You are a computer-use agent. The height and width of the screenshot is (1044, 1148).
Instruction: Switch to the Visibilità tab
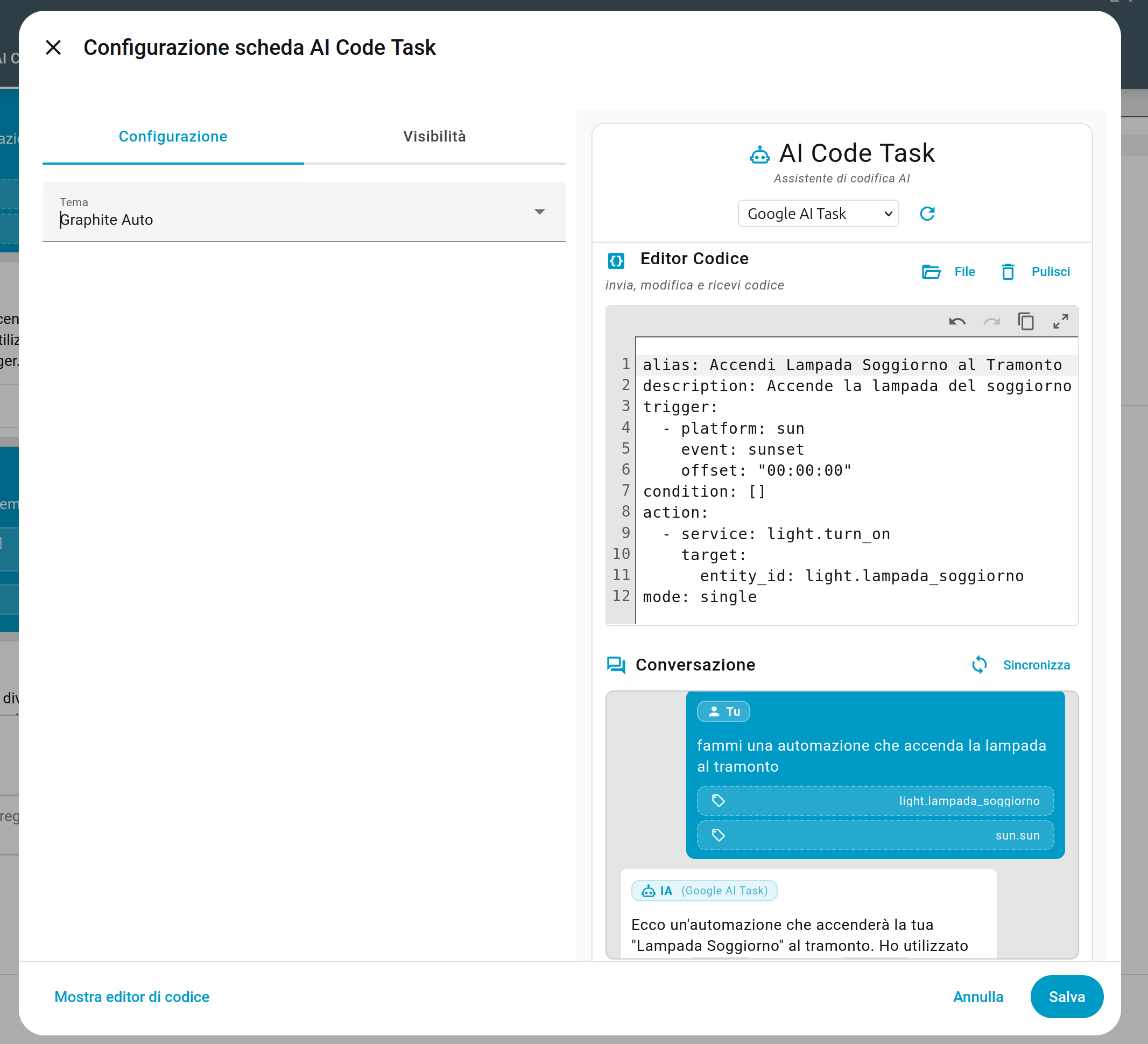click(x=434, y=137)
